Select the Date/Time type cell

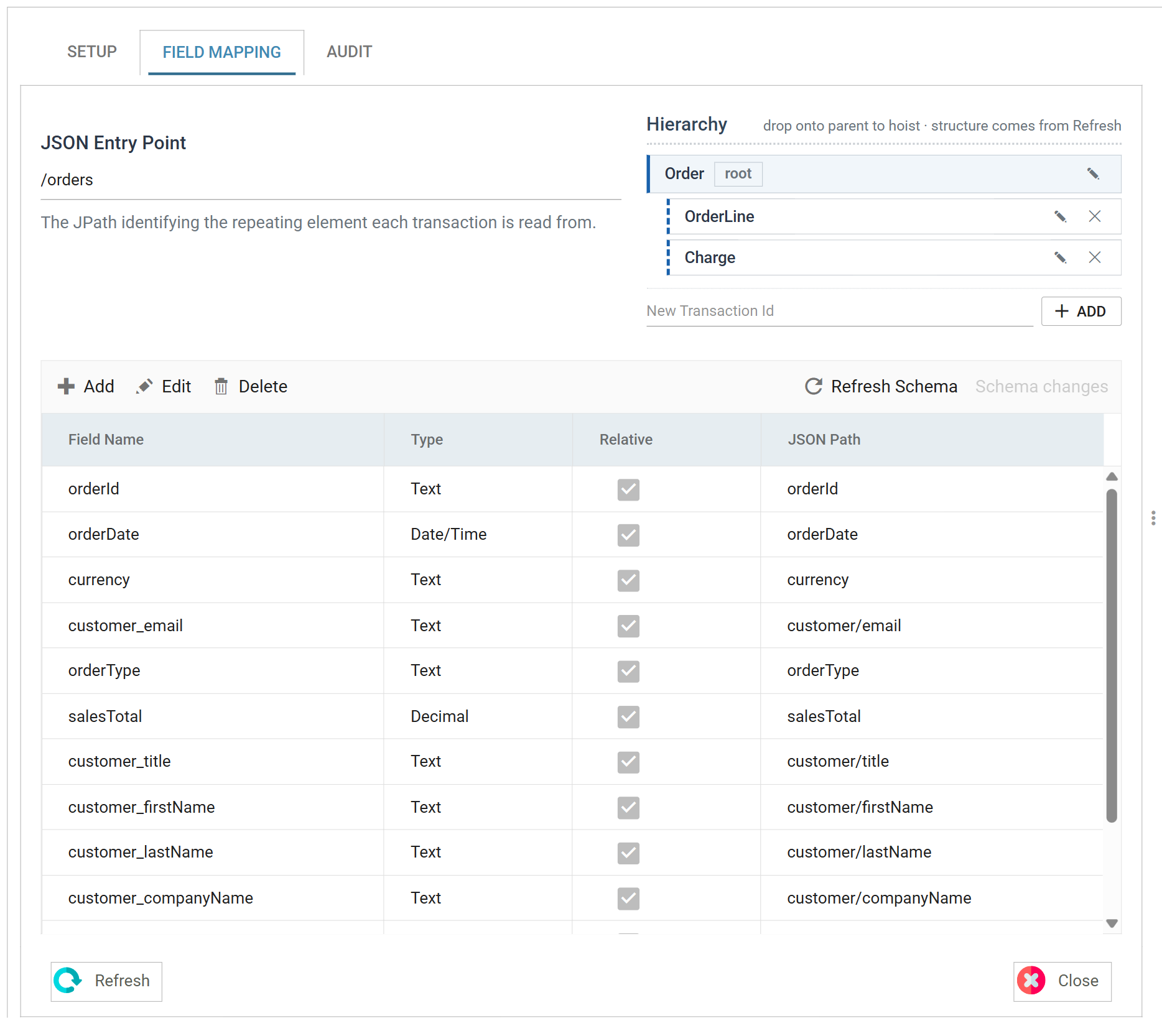pyautogui.click(x=478, y=535)
